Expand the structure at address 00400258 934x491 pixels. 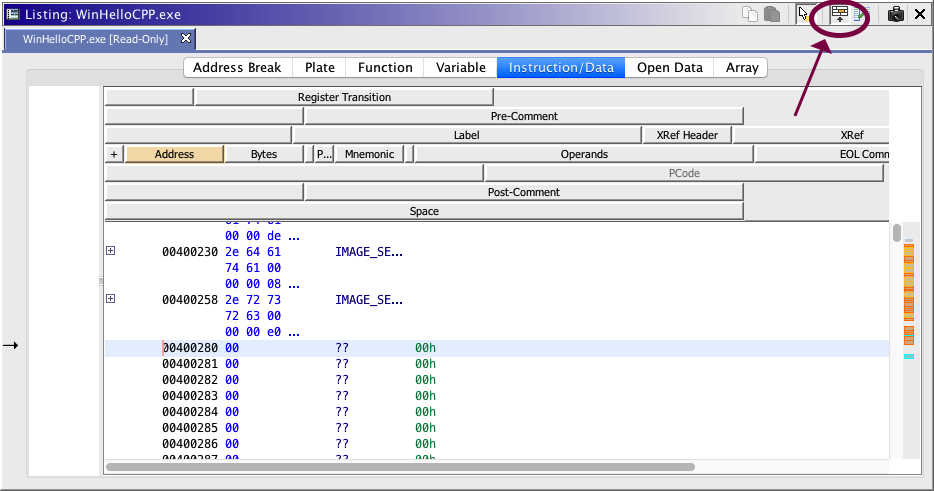tap(110, 299)
